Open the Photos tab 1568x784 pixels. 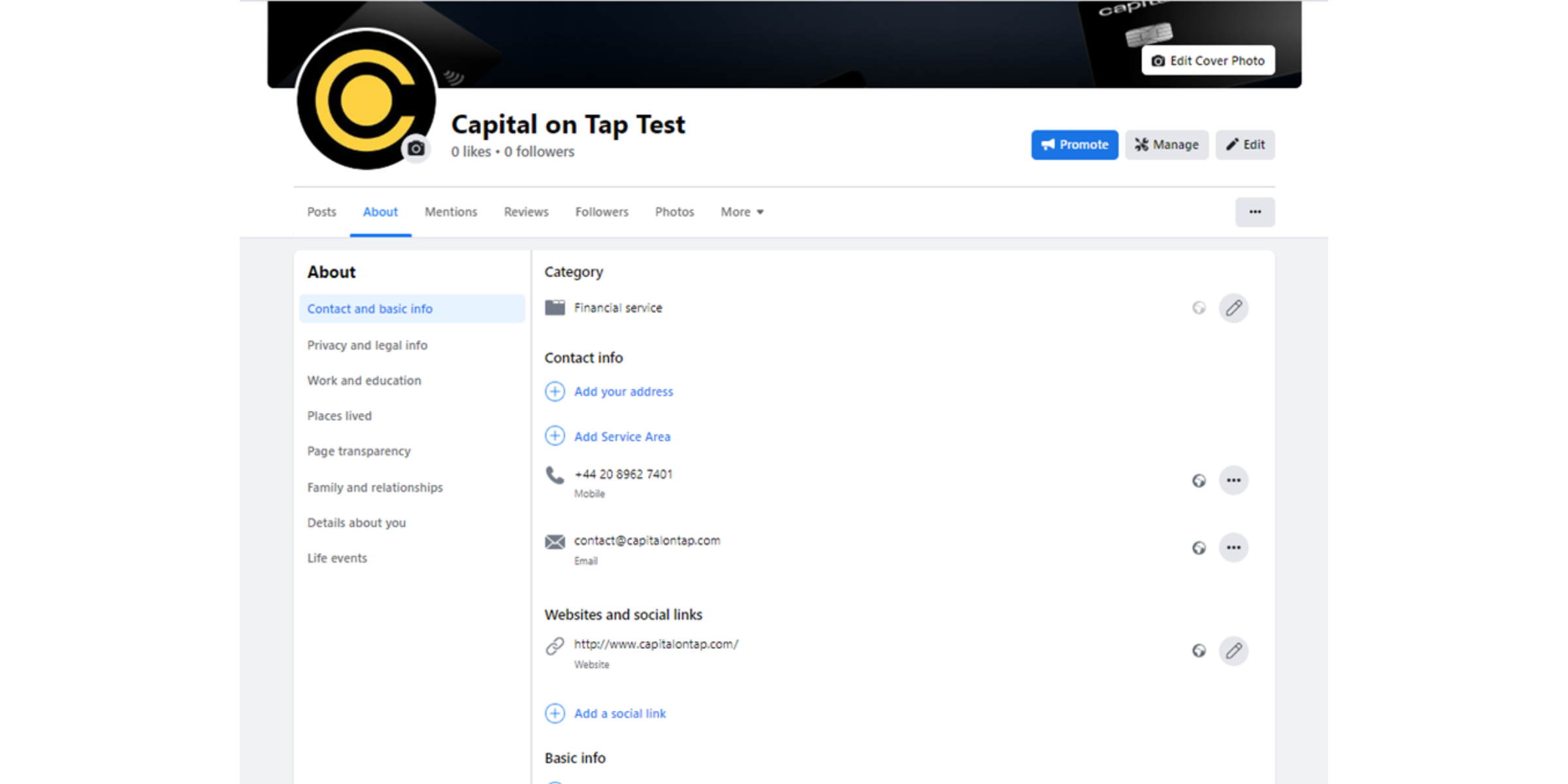click(674, 212)
